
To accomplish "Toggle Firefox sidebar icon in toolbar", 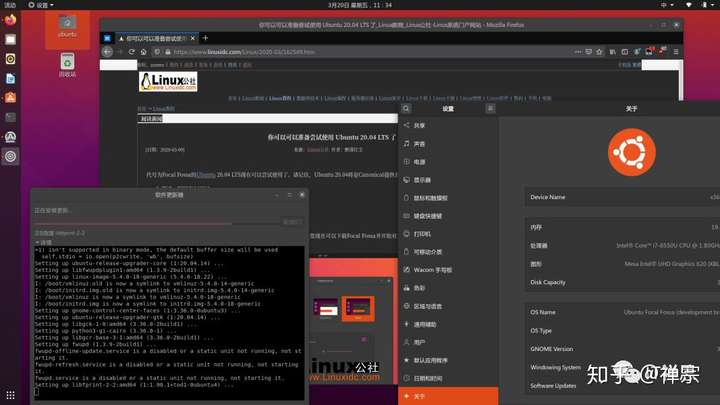I will coord(624,52).
